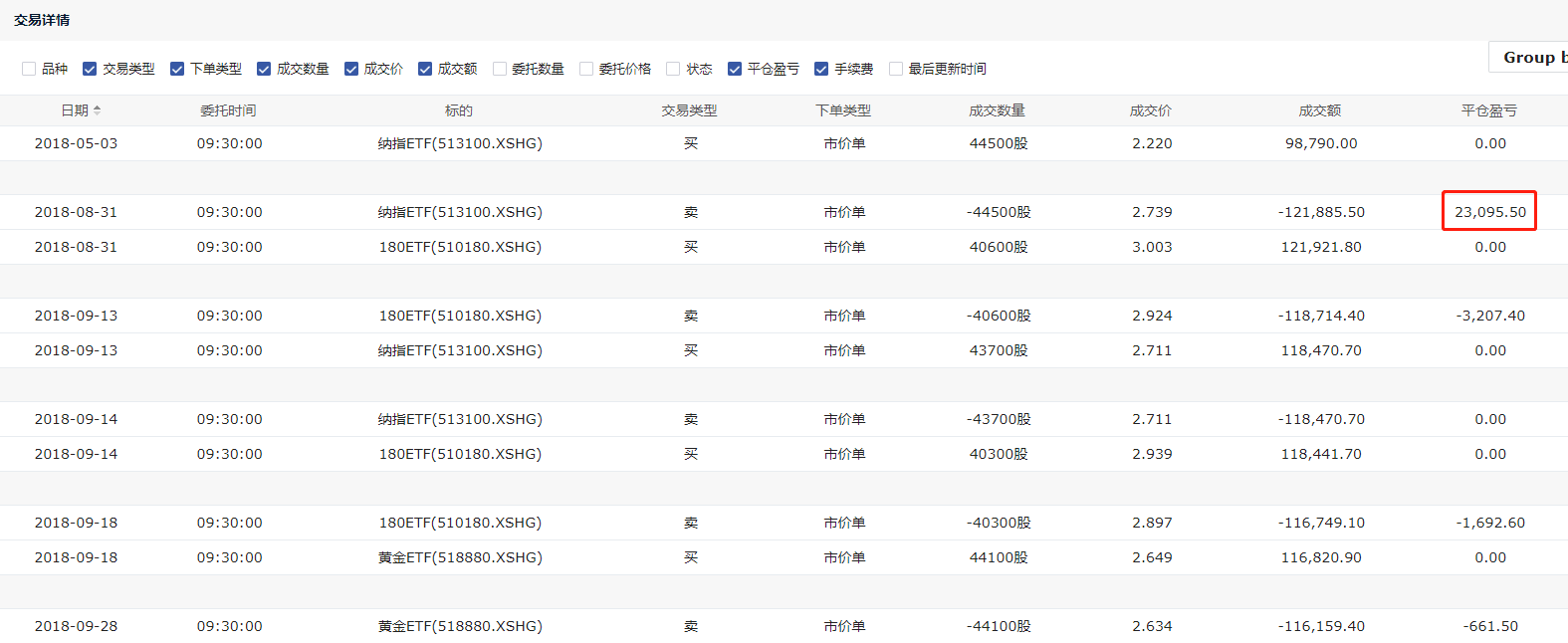Click the -43700股 quantity cell
Image resolution: width=1568 pixels, height=643 pixels.
click(999, 419)
